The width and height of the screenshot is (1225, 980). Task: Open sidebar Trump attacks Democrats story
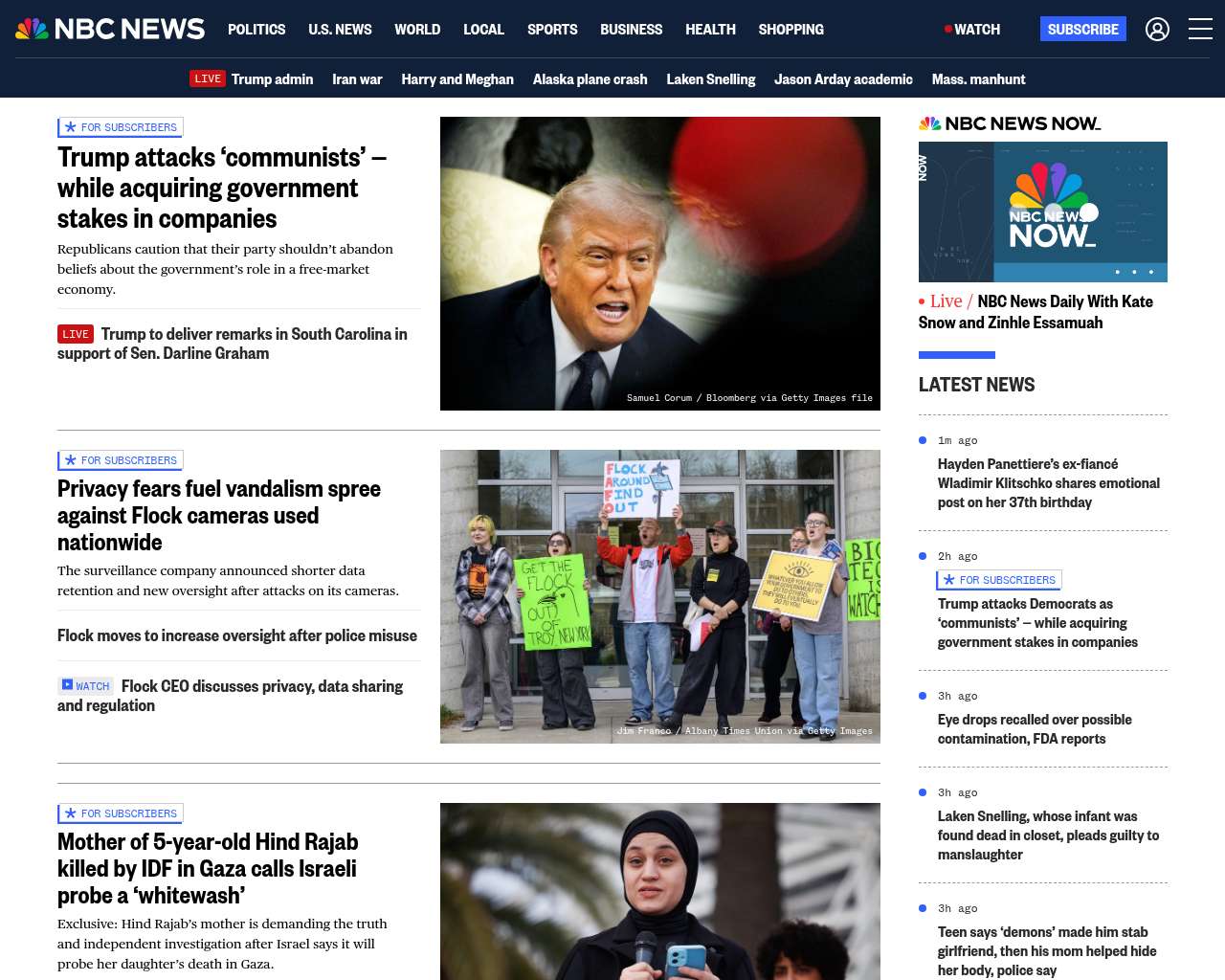pos(1037,623)
